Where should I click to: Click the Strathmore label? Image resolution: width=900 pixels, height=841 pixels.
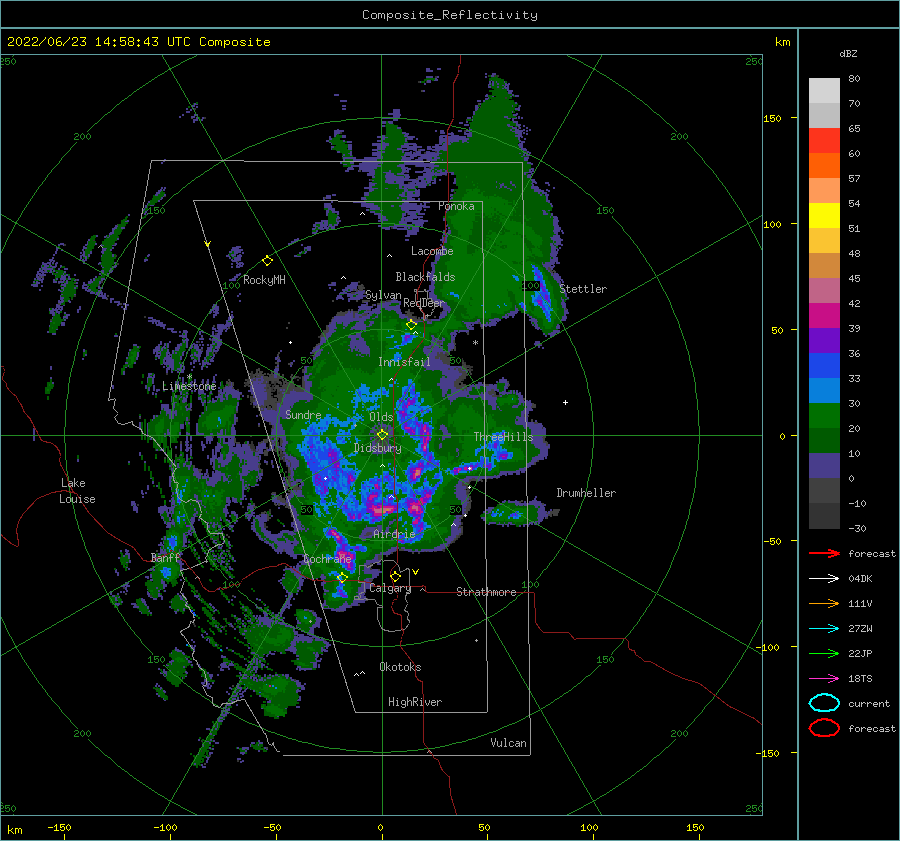click(486, 592)
